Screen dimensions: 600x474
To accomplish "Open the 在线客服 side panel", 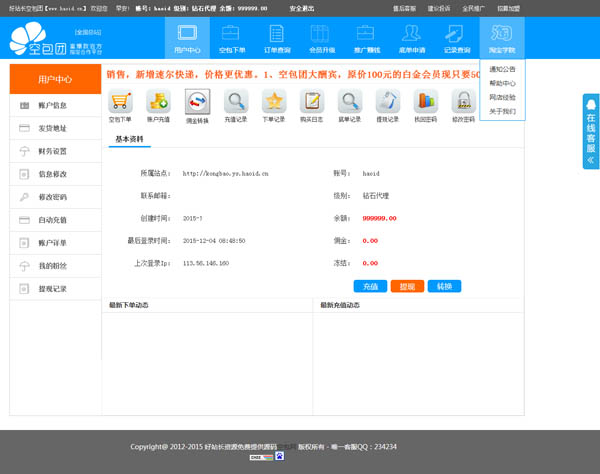I will click(x=591, y=132).
